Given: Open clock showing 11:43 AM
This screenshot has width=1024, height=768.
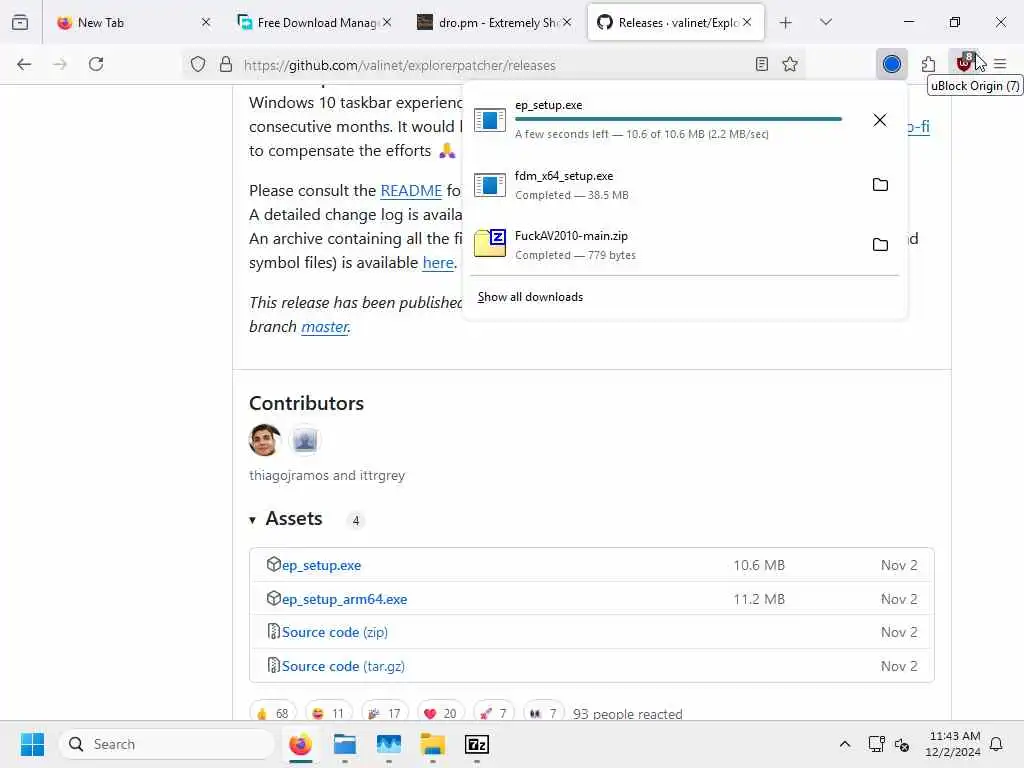Looking at the screenshot, I should pyautogui.click(x=953, y=744).
